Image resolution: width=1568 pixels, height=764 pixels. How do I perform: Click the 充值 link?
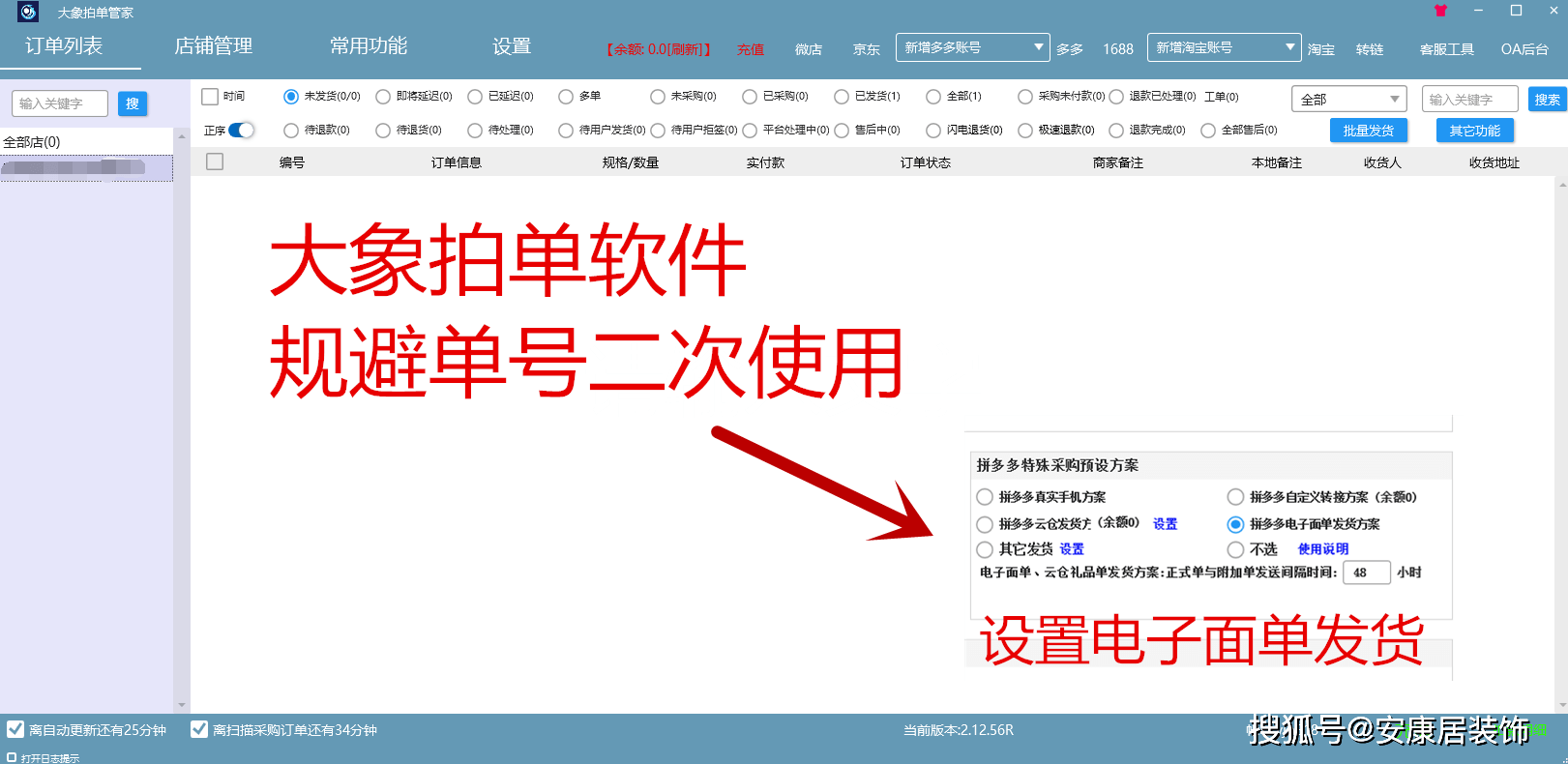tap(751, 49)
